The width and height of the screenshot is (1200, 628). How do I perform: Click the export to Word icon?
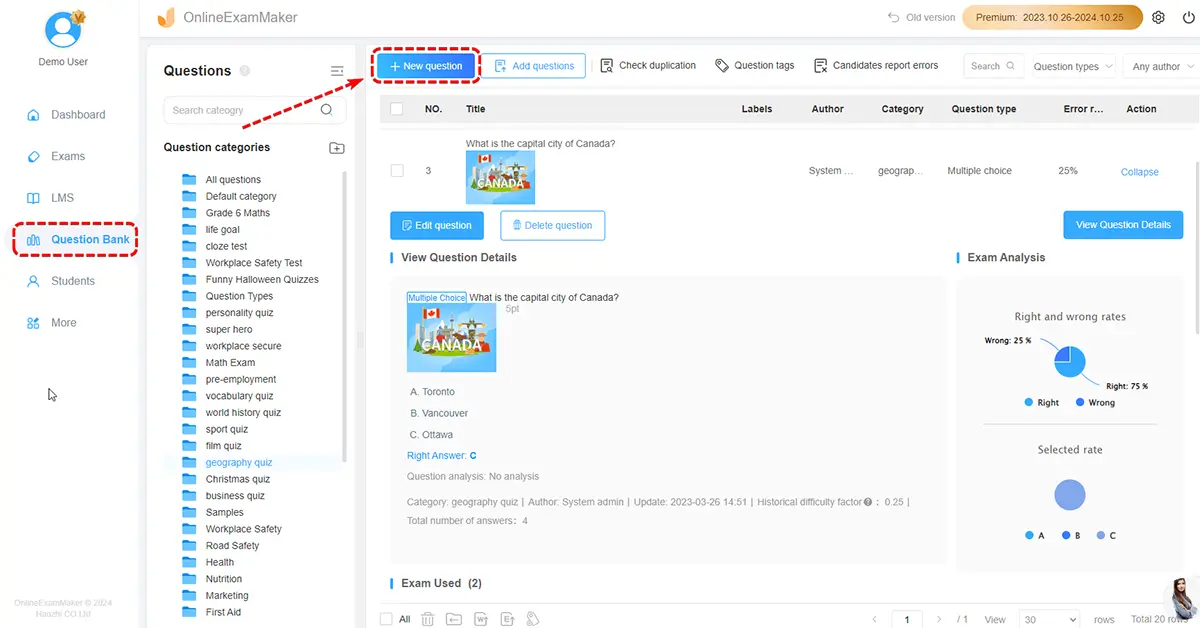[481, 619]
